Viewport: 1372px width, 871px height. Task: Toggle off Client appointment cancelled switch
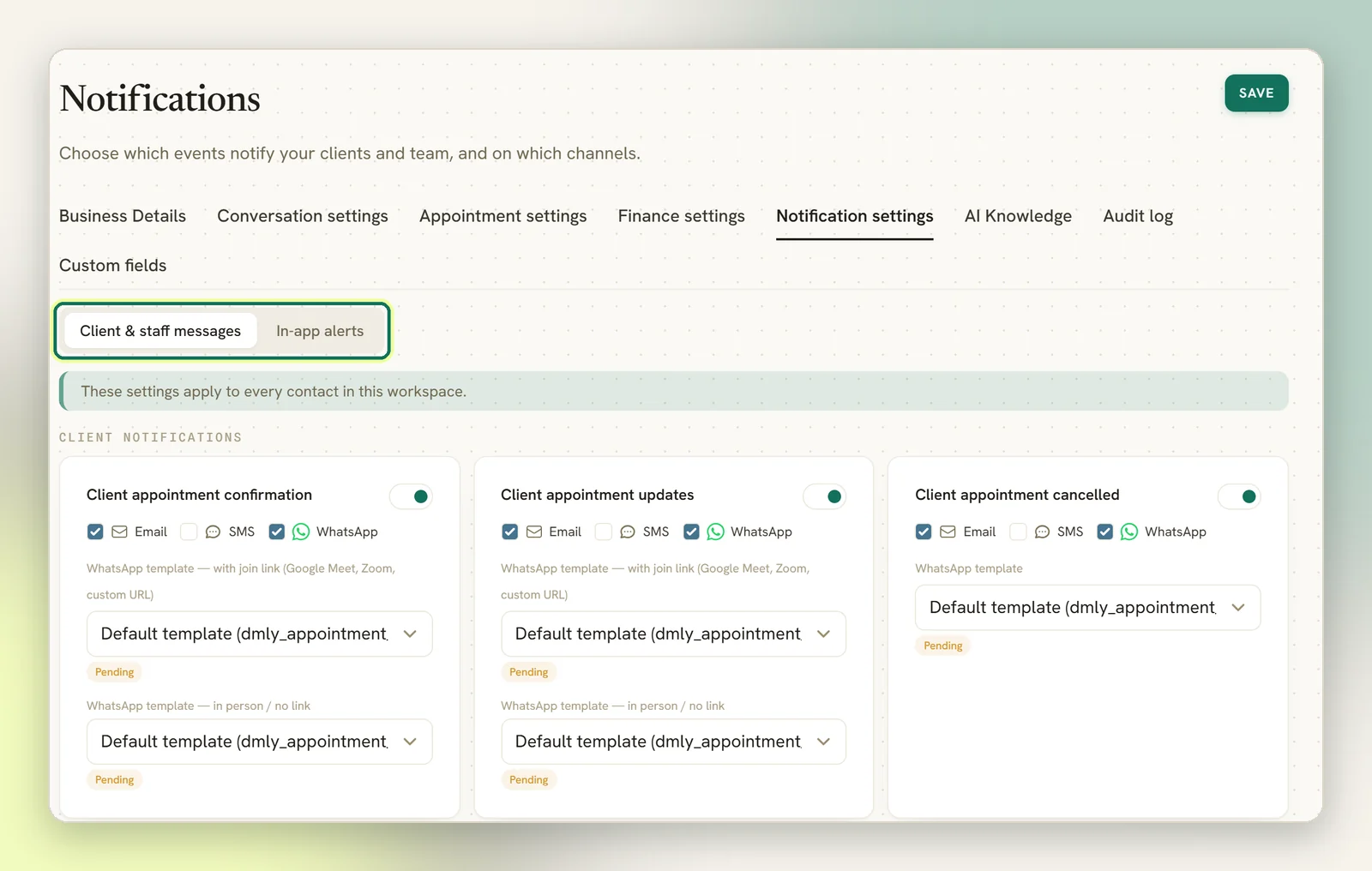(x=1239, y=496)
